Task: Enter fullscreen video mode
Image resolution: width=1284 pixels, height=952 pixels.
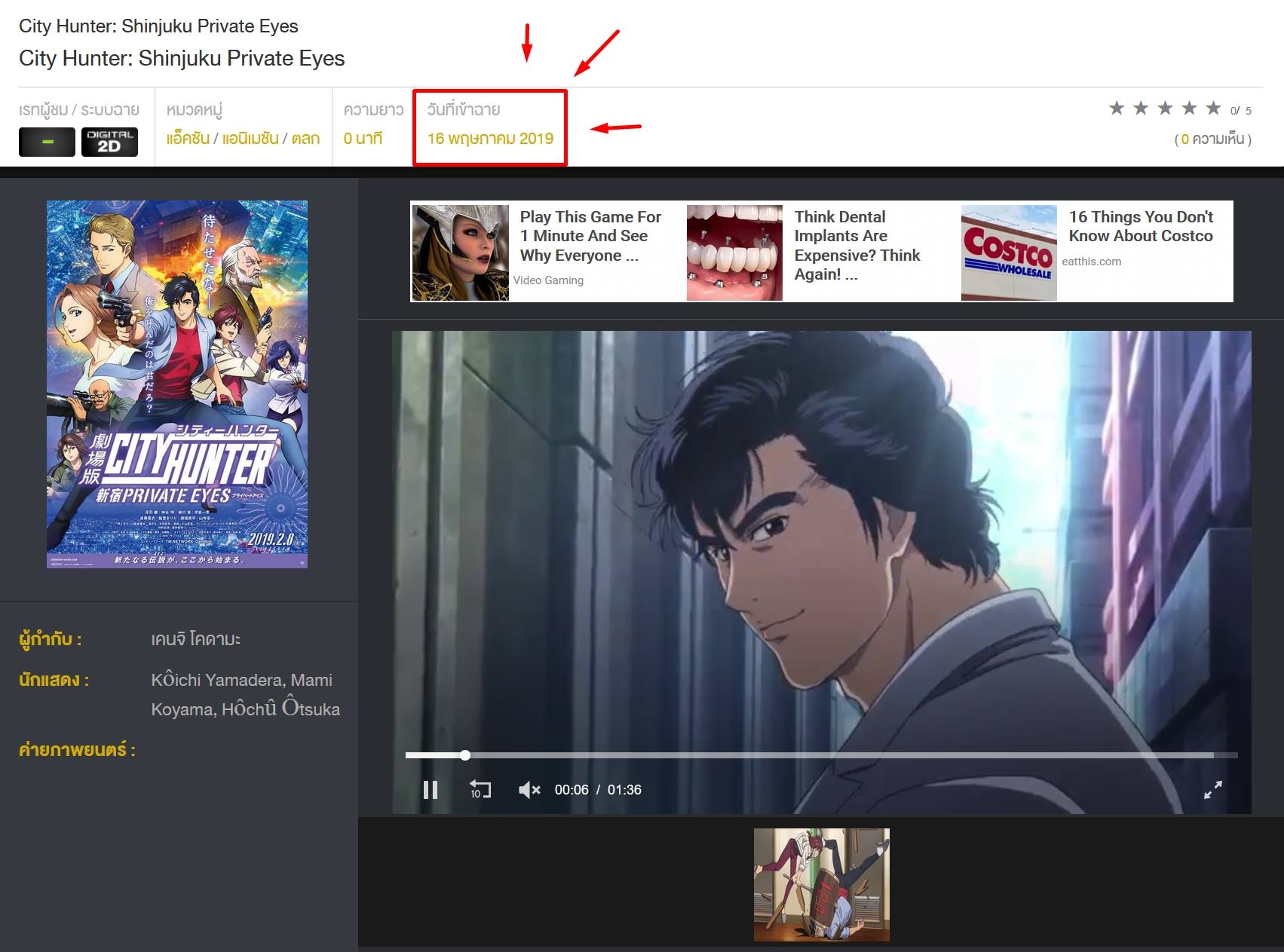Action: [x=1212, y=789]
